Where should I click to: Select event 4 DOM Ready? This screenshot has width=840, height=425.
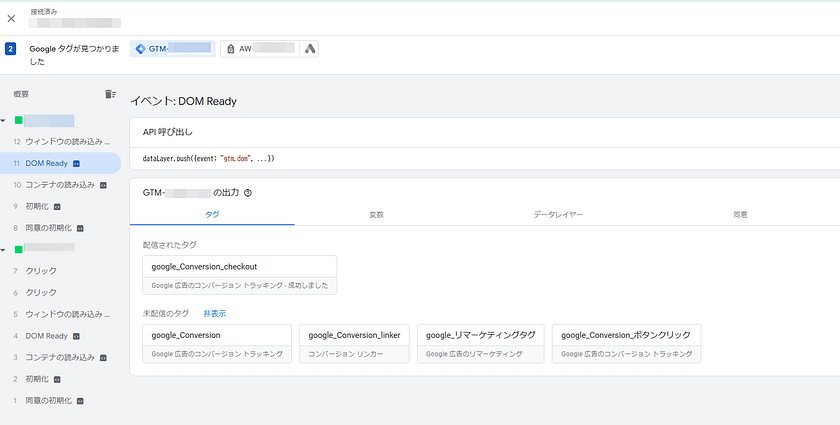(46, 336)
